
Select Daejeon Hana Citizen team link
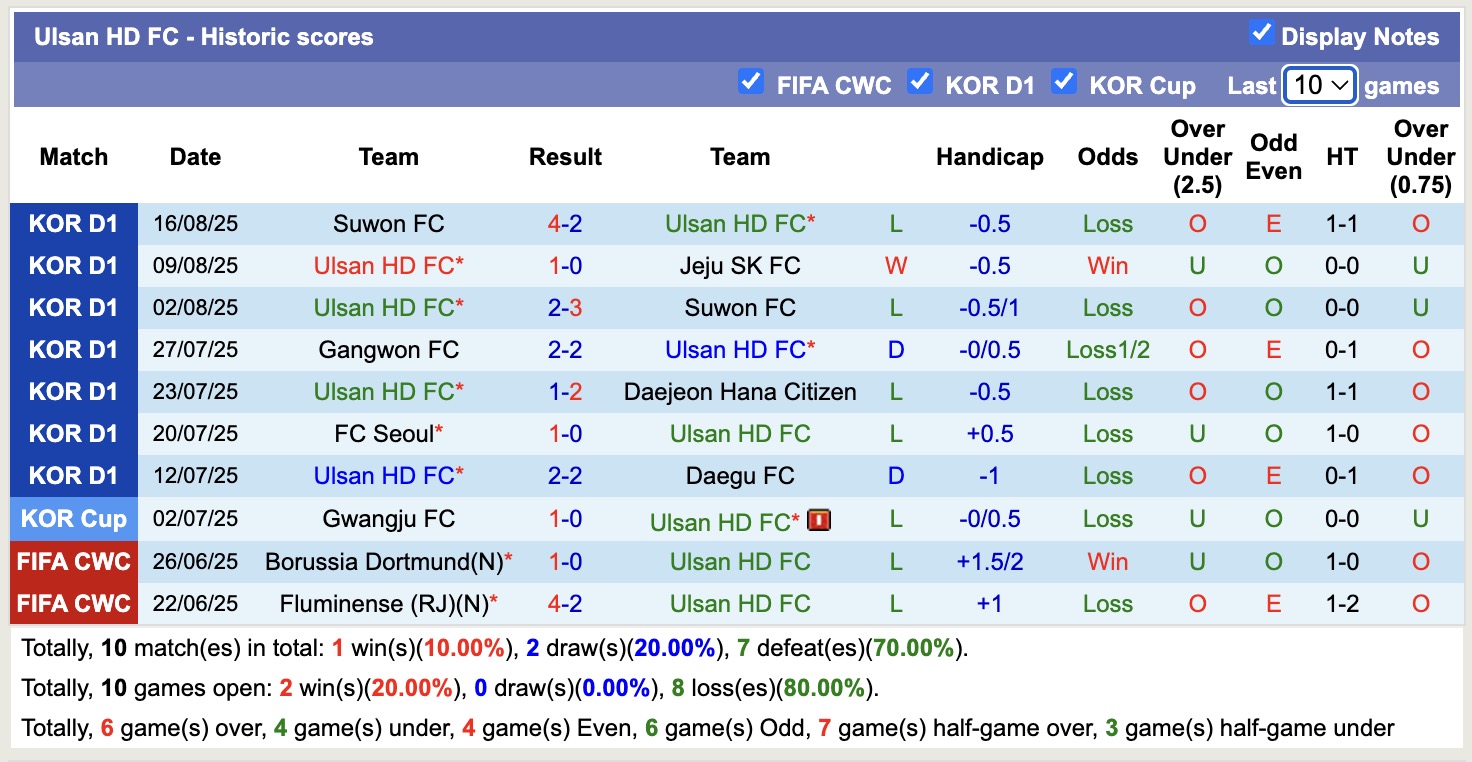pyautogui.click(x=740, y=392)
